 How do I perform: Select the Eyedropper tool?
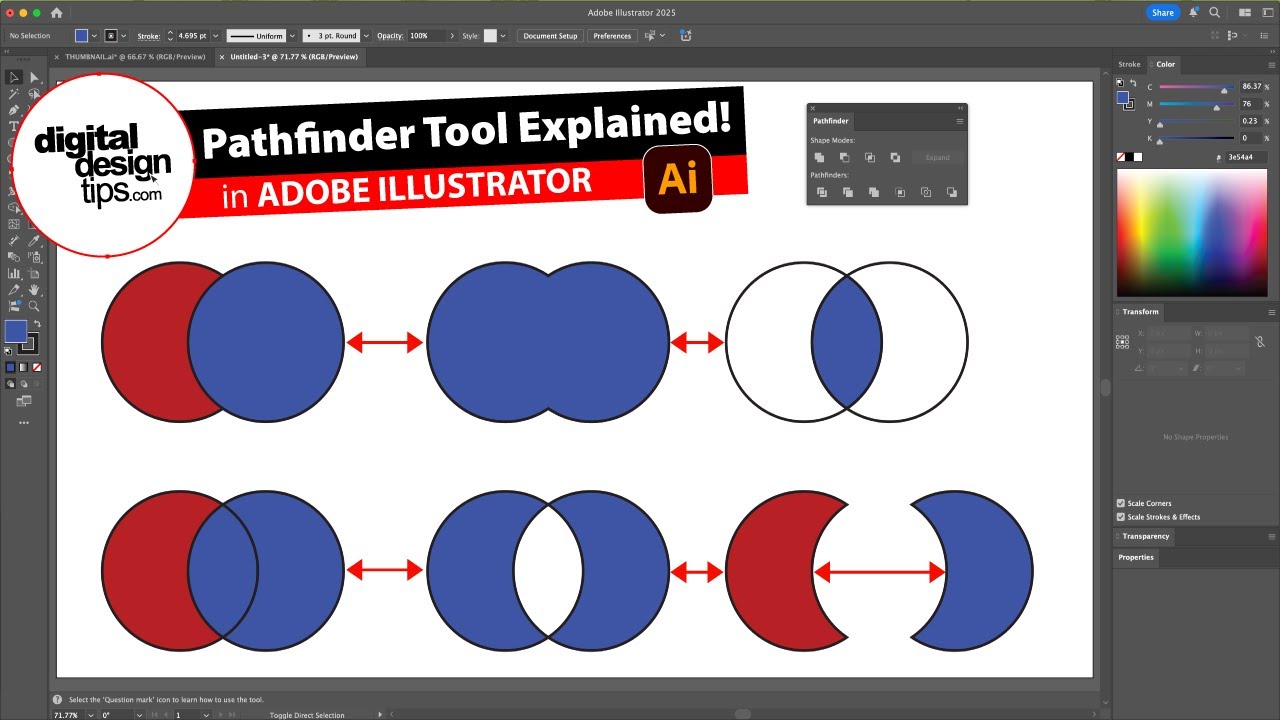tap(34, 240)
